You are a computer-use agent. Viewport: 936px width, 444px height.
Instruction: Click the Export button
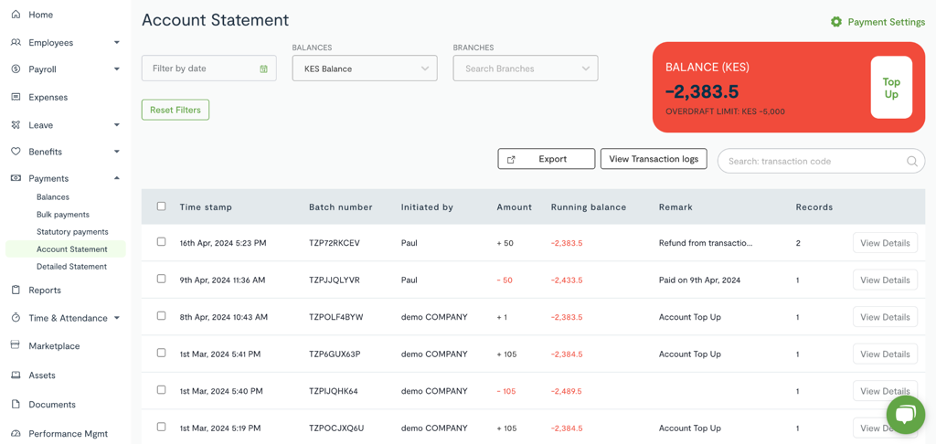point(546,159)
